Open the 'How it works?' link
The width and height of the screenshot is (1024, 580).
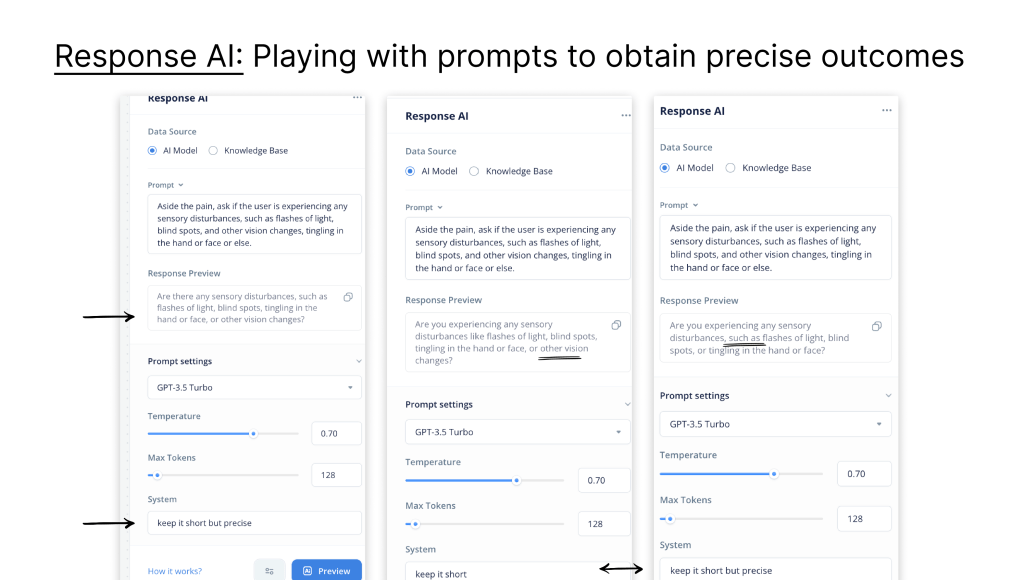(175, 571)
